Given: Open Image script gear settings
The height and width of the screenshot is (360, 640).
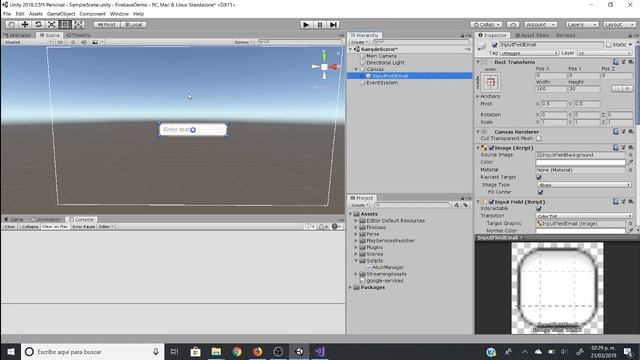Looking at the screenshot, I should (631, 147).
